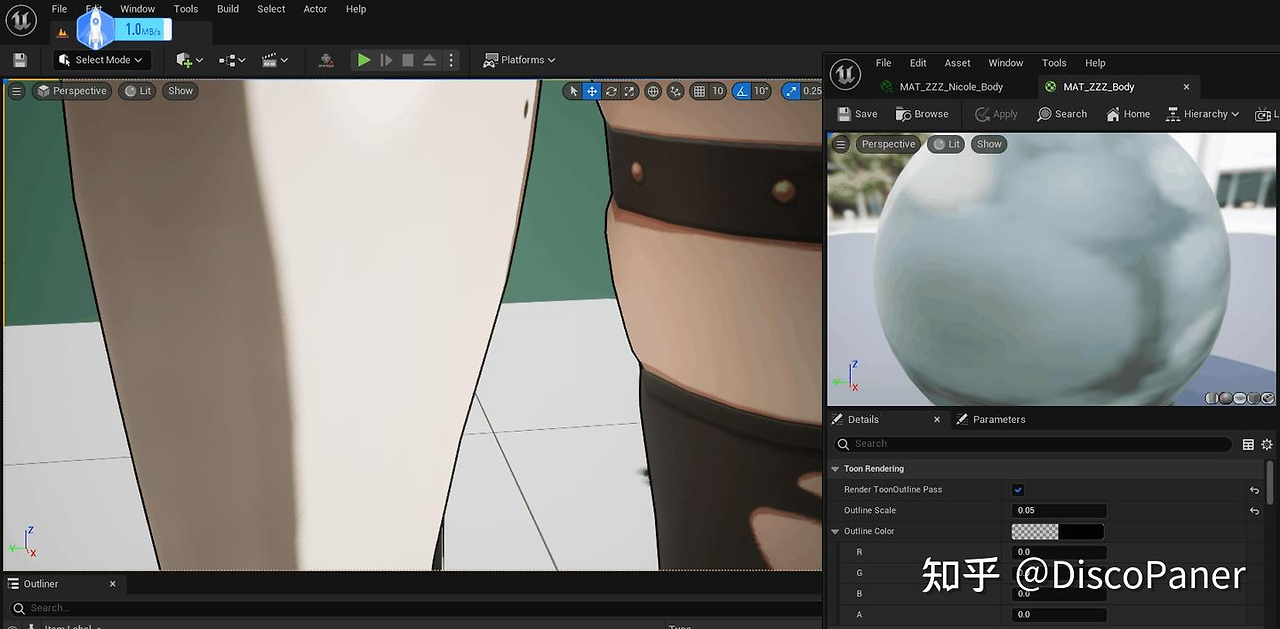Image resolution: width=1280 pixels, height=629 pixels.
Task: Select the arrow selection mode in viewport toolbar
Action: (x=573, y=91)
